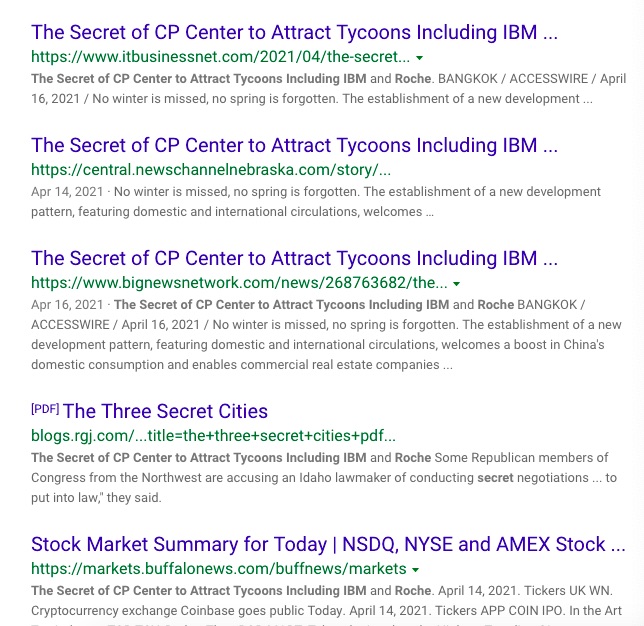Expand the arrow beside markets.buffalonews.com URL
Viewport: 644px width, 626px height.
(x=416, y=570)
